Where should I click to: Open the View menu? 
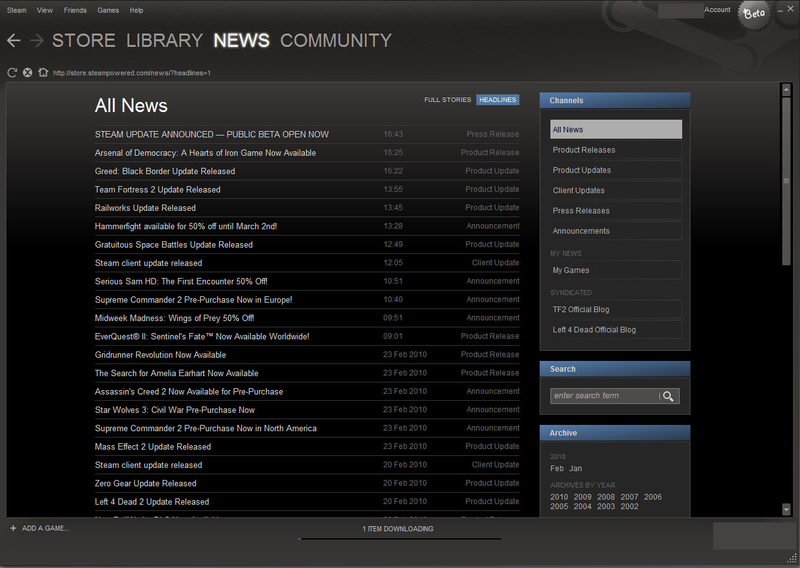click(44, 10)
